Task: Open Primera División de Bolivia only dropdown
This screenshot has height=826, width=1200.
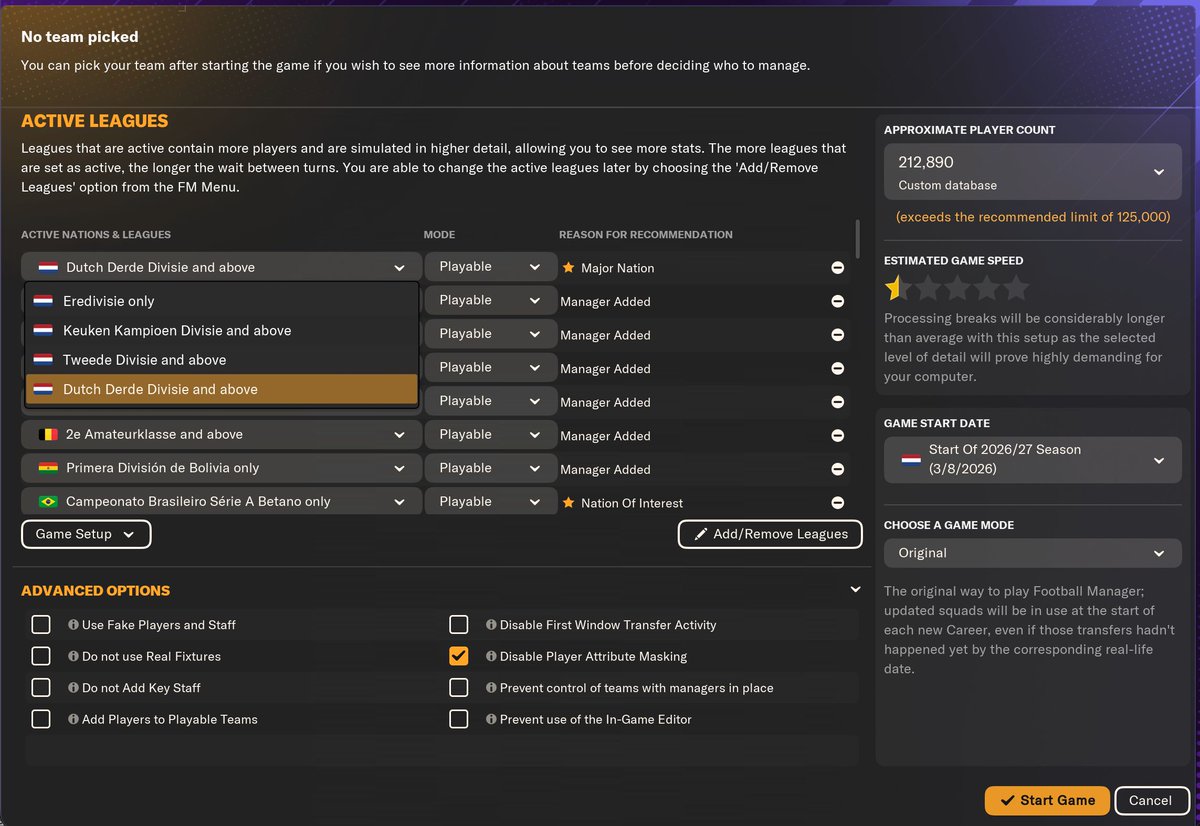Action: [x=219, y=468]
